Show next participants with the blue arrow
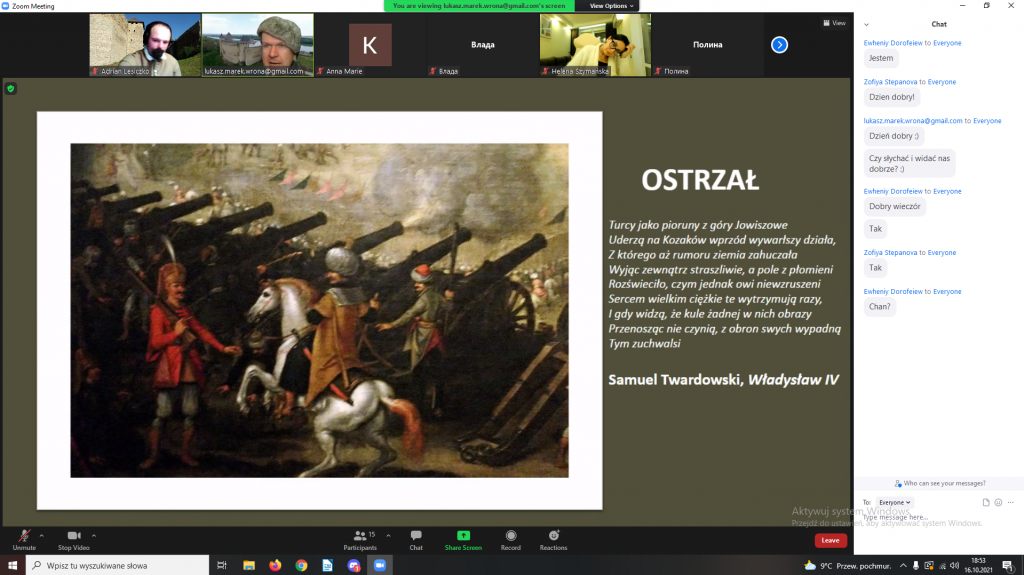Image resolution: width=1024 pixels, height=575 pixels. point(780,44)
